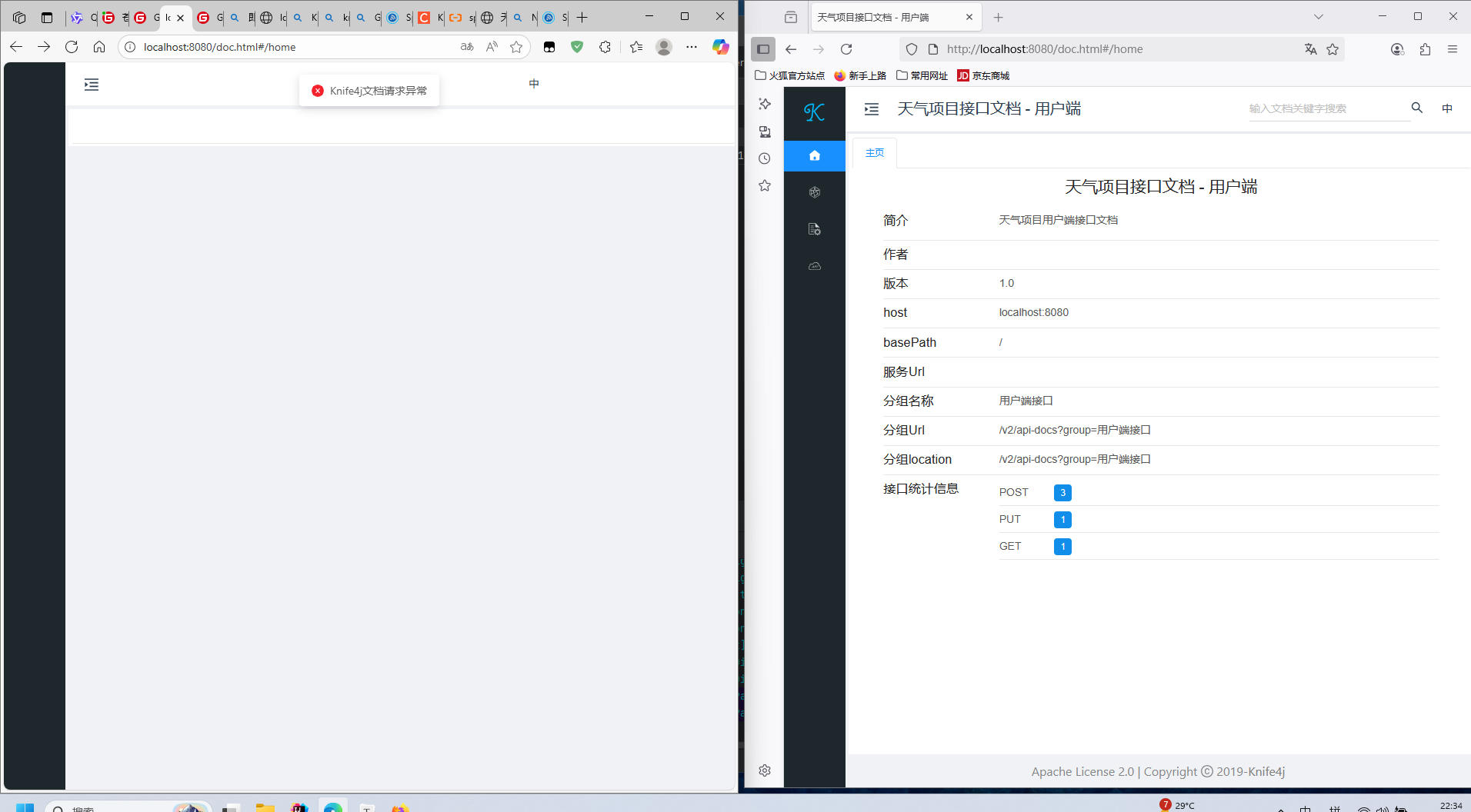This screenshot has width=1471, height=812.
Task: Click Edge read aloud icon
Action: pos(492,47)
